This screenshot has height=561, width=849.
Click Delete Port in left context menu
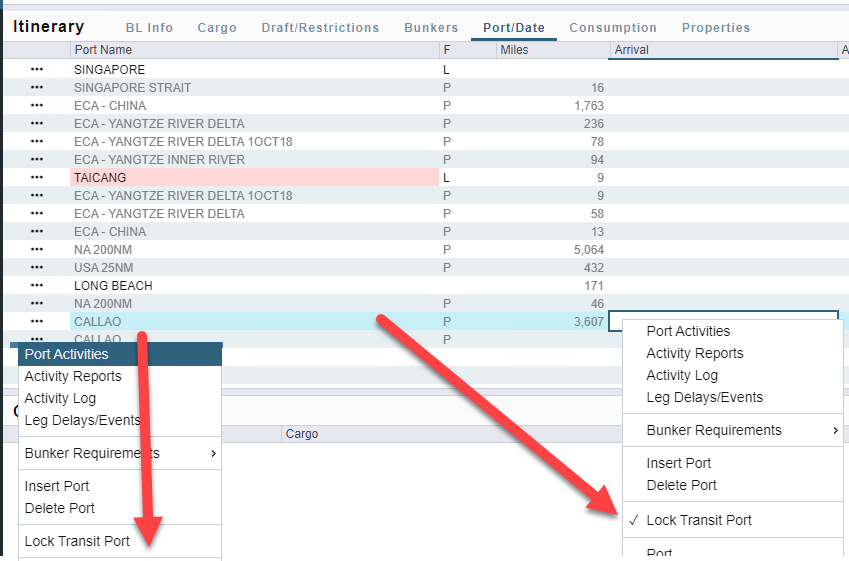(x=60, y=508)
